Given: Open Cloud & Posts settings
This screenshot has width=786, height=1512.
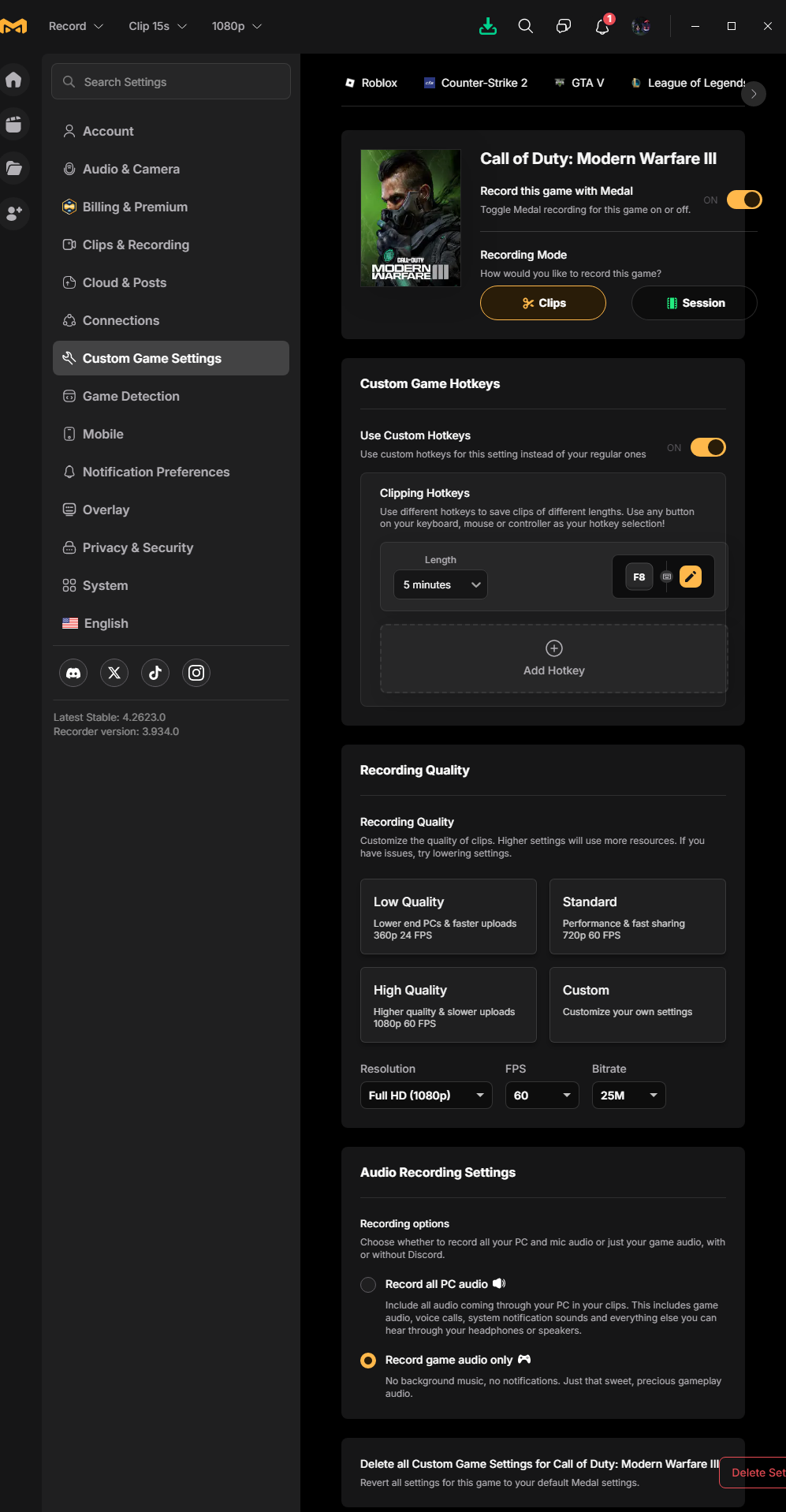Looking at the screenshot, I should [x=171, y=282].
